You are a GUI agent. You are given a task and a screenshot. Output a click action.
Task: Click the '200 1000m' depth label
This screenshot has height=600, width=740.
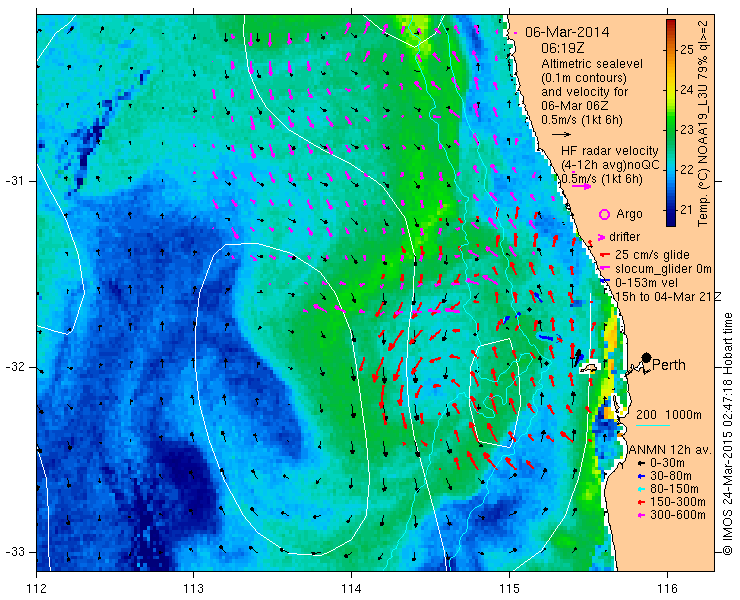click(669, 415)
